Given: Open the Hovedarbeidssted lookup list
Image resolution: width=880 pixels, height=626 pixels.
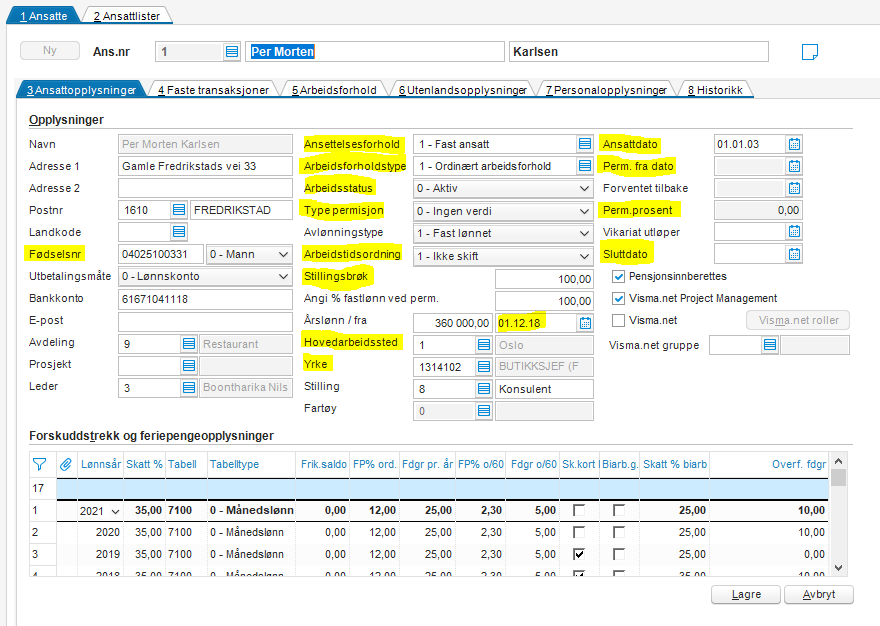Looking at the screenshot, I should point(484,344).
